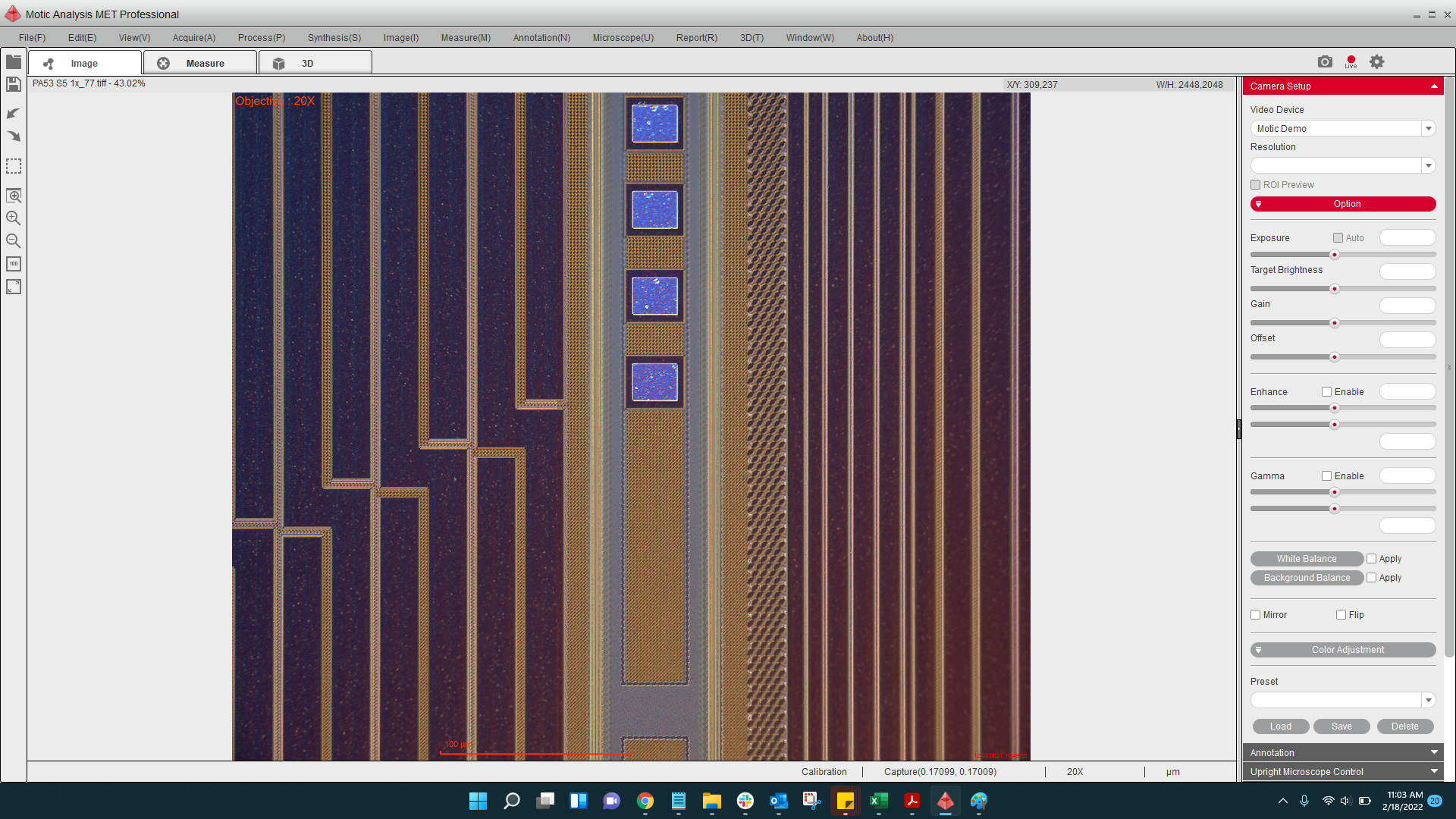Image resolution: width=1456 pixels, height=819 pixels.
Task: Show hidden tray icons chevron
Action: [1283, 801]
